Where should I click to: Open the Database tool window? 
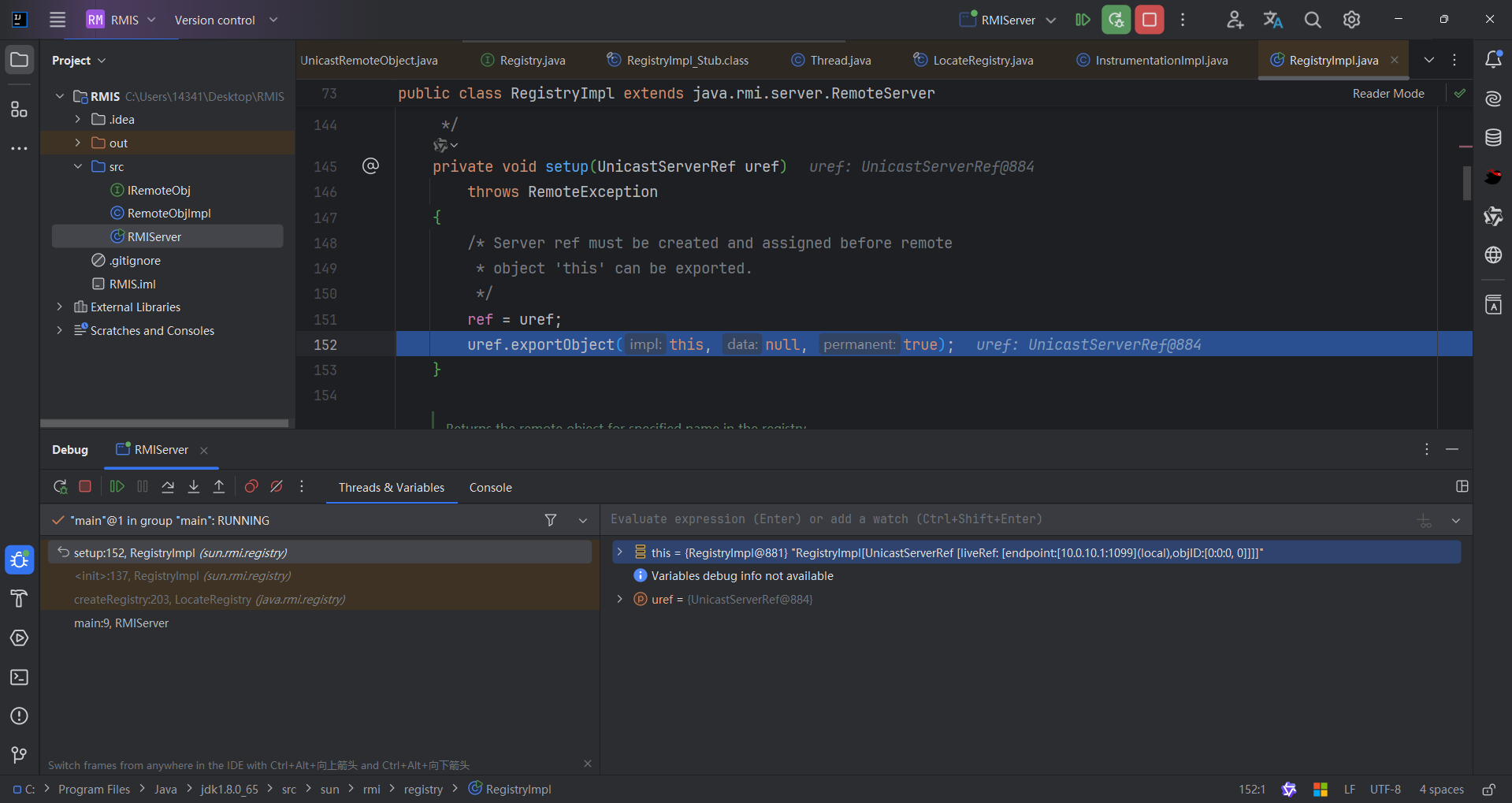tap(1493, 138)
